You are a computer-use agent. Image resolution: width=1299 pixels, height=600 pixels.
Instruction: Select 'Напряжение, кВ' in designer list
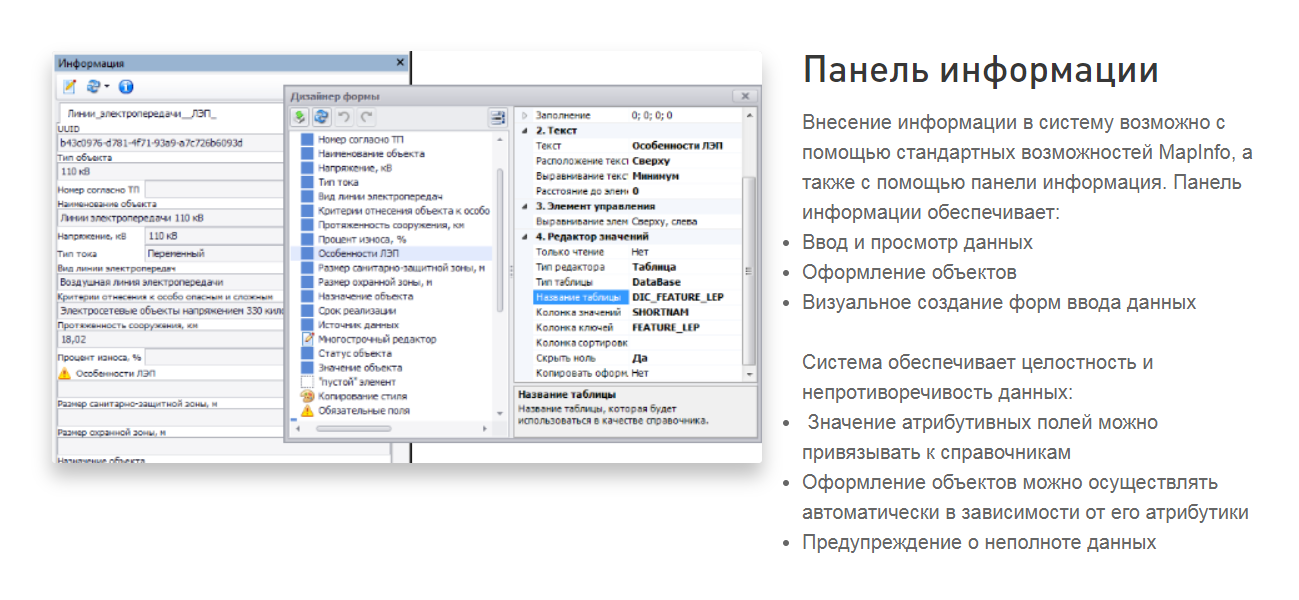coord(354,168)
